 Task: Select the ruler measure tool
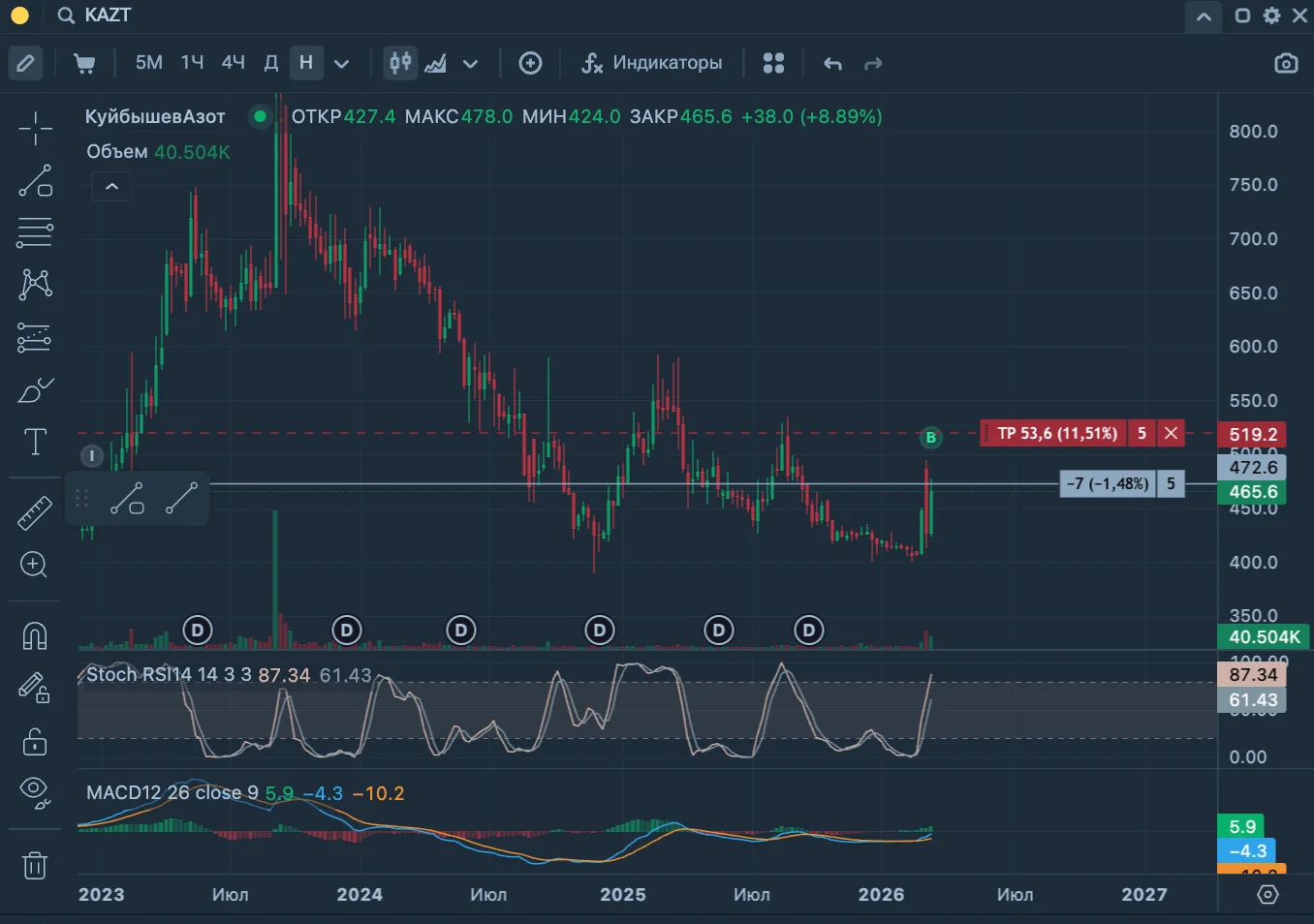[35, 512]
